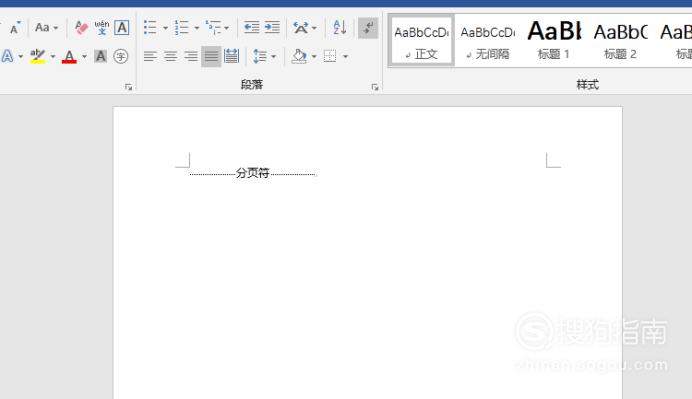Apply multilevel list formatting
This screenshot has height=399, width=692.
tap(213, 28)
